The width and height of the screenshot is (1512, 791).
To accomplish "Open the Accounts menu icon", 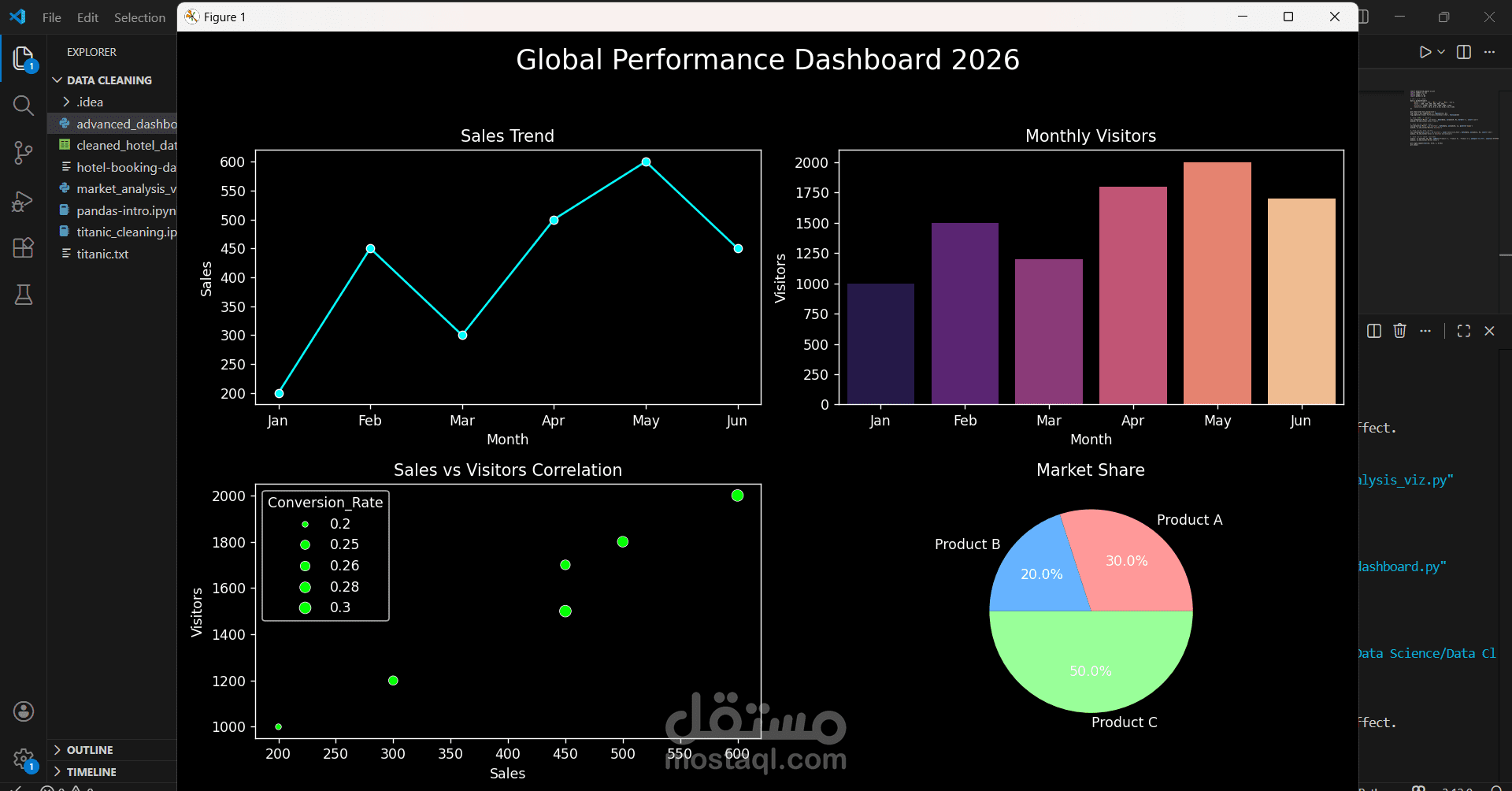I will coord(24,711).
